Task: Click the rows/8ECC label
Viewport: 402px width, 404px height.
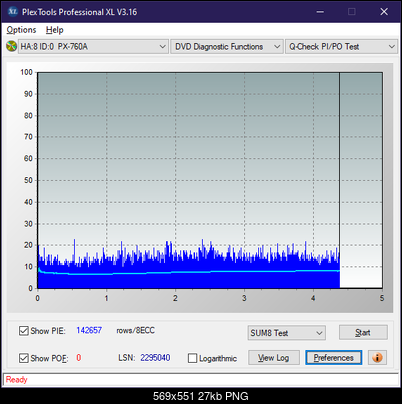Action: (x=135, y=330)
